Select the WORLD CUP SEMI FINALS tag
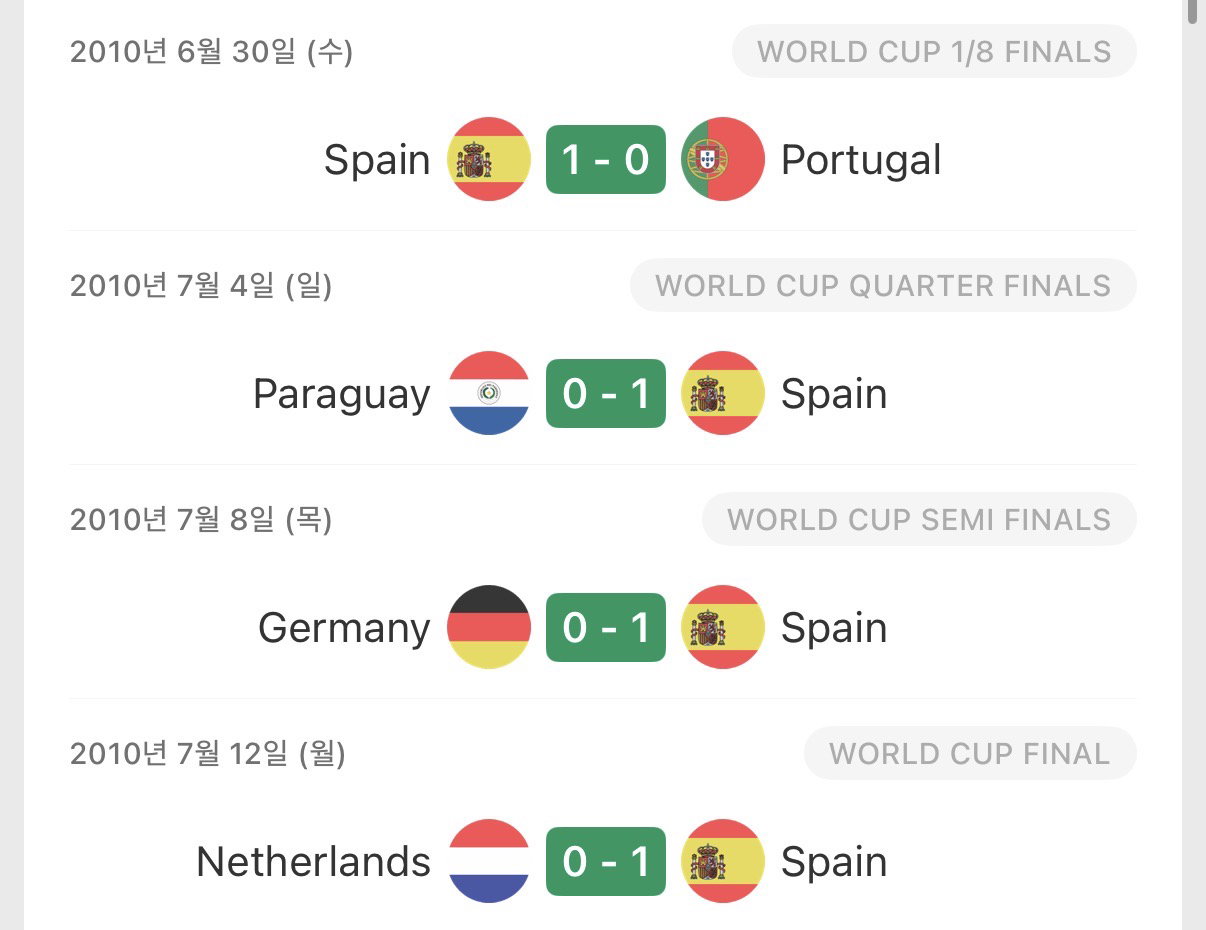This screenshot has height=930, width=1206. [919, 520]
